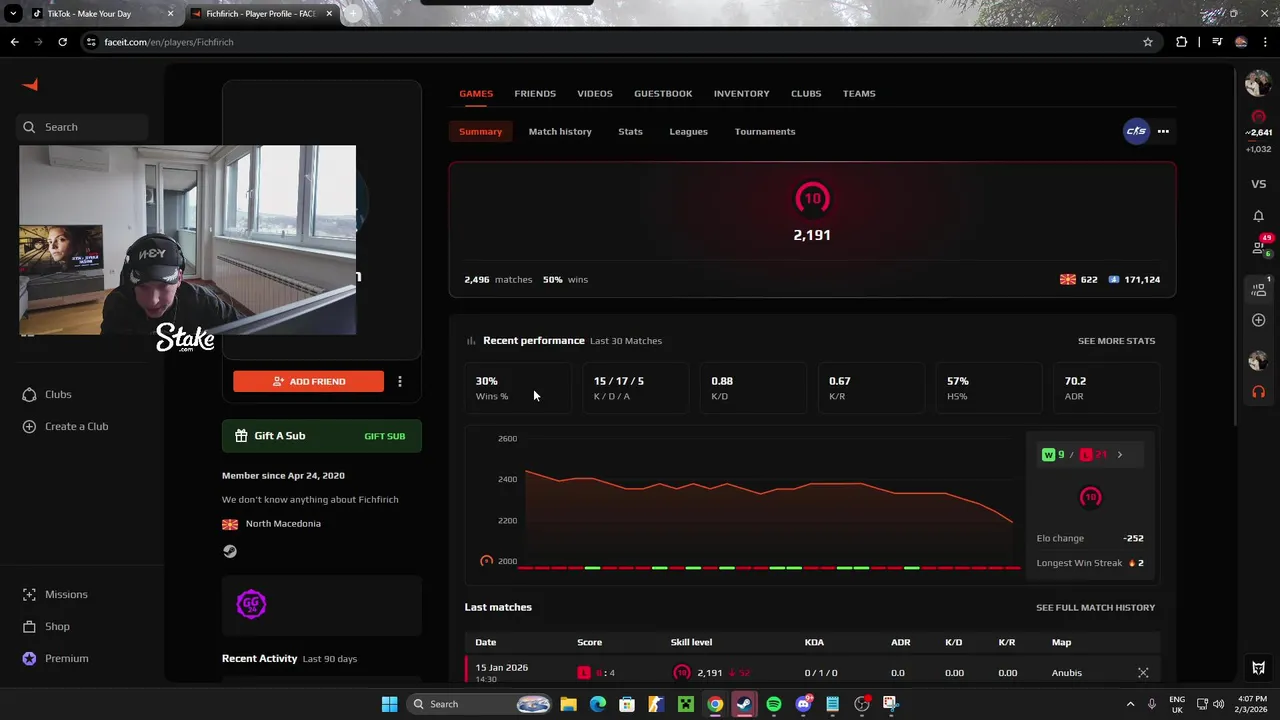Viewport: 1280px width, 720px height.
Task: Bookmark this page with the star
Action: pos(1148,42)
